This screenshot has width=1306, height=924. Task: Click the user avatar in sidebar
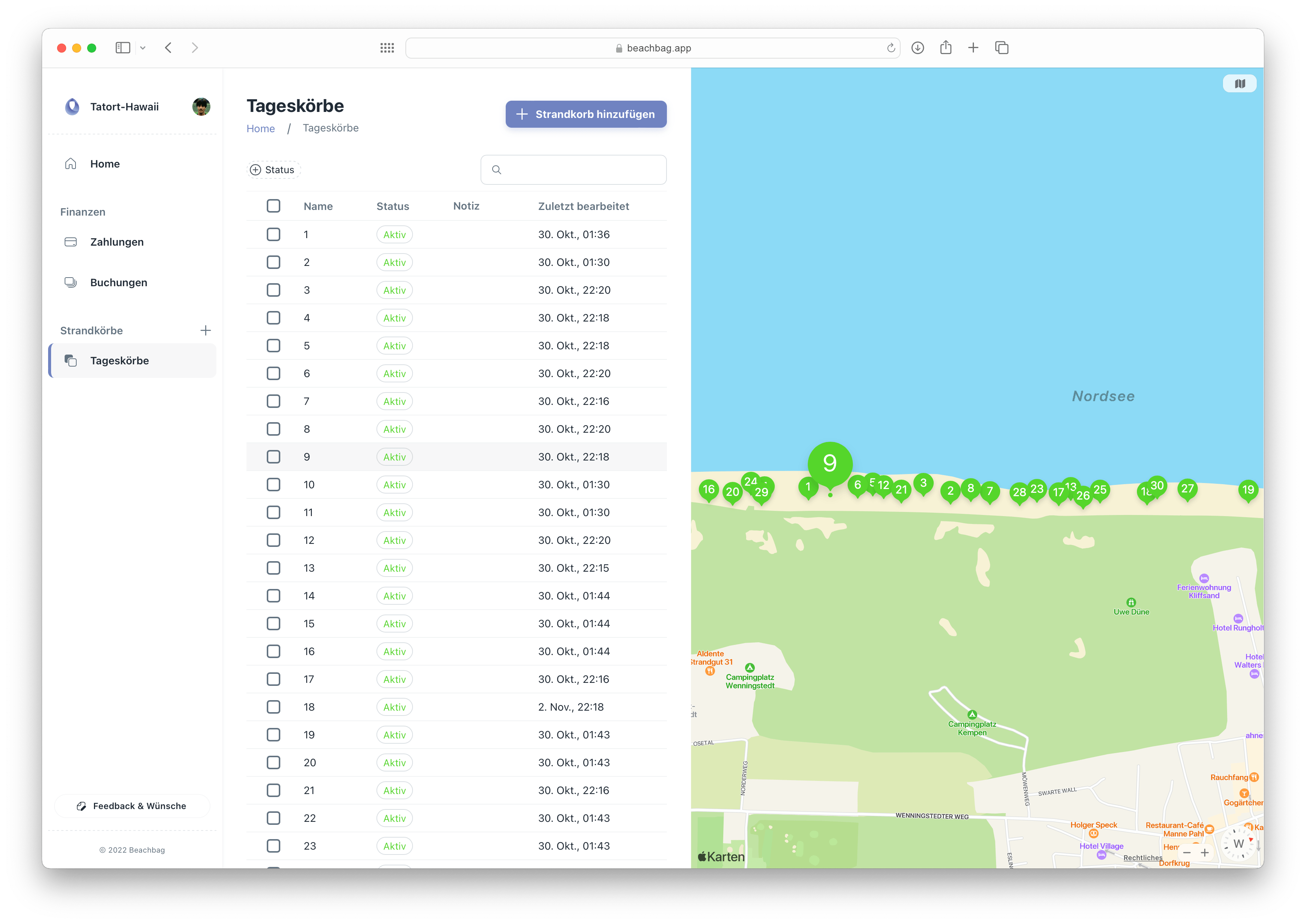click(x=201, y=106)
